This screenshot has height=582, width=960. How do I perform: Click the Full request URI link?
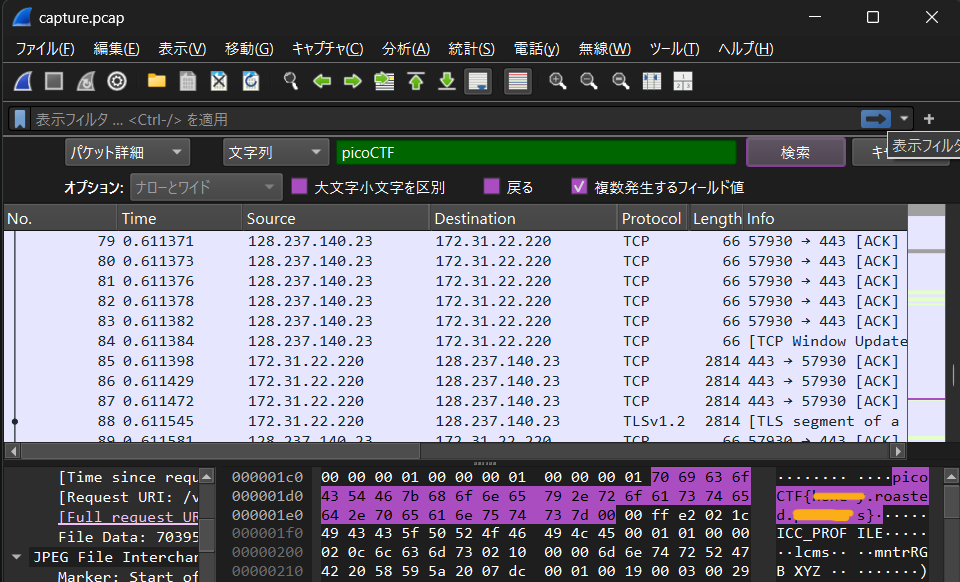pos(127,516)
